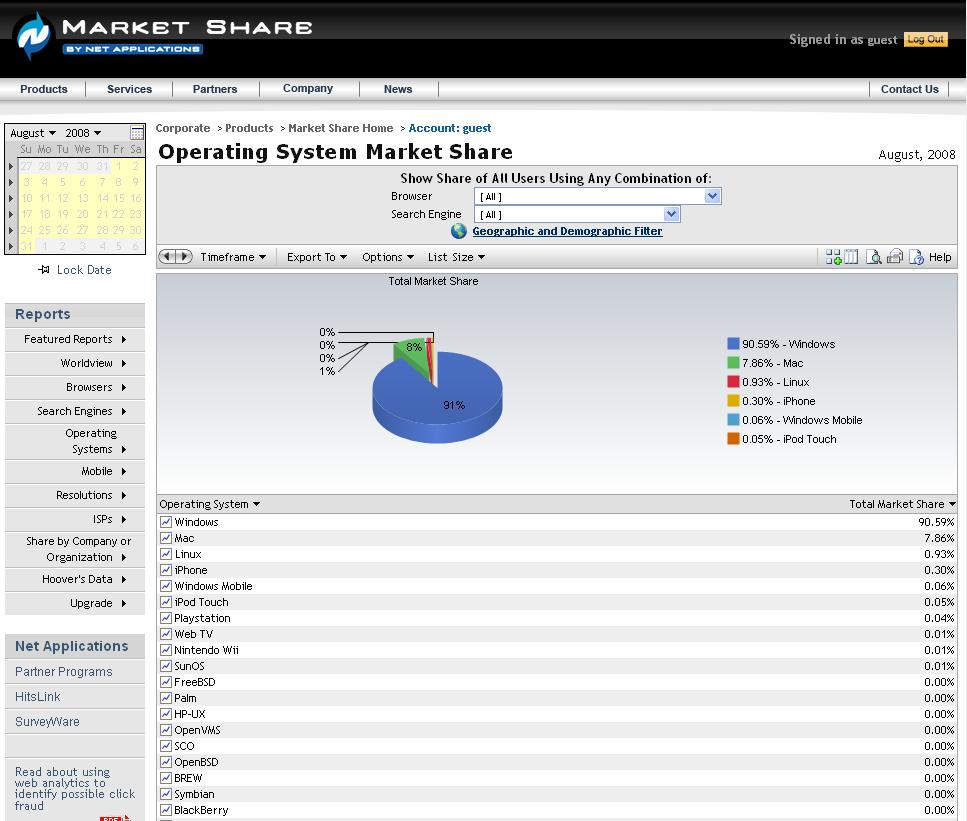Click the blue Windows legend swatch
The width and height of the screenshot is (967, 821).
tap(733, 344)
